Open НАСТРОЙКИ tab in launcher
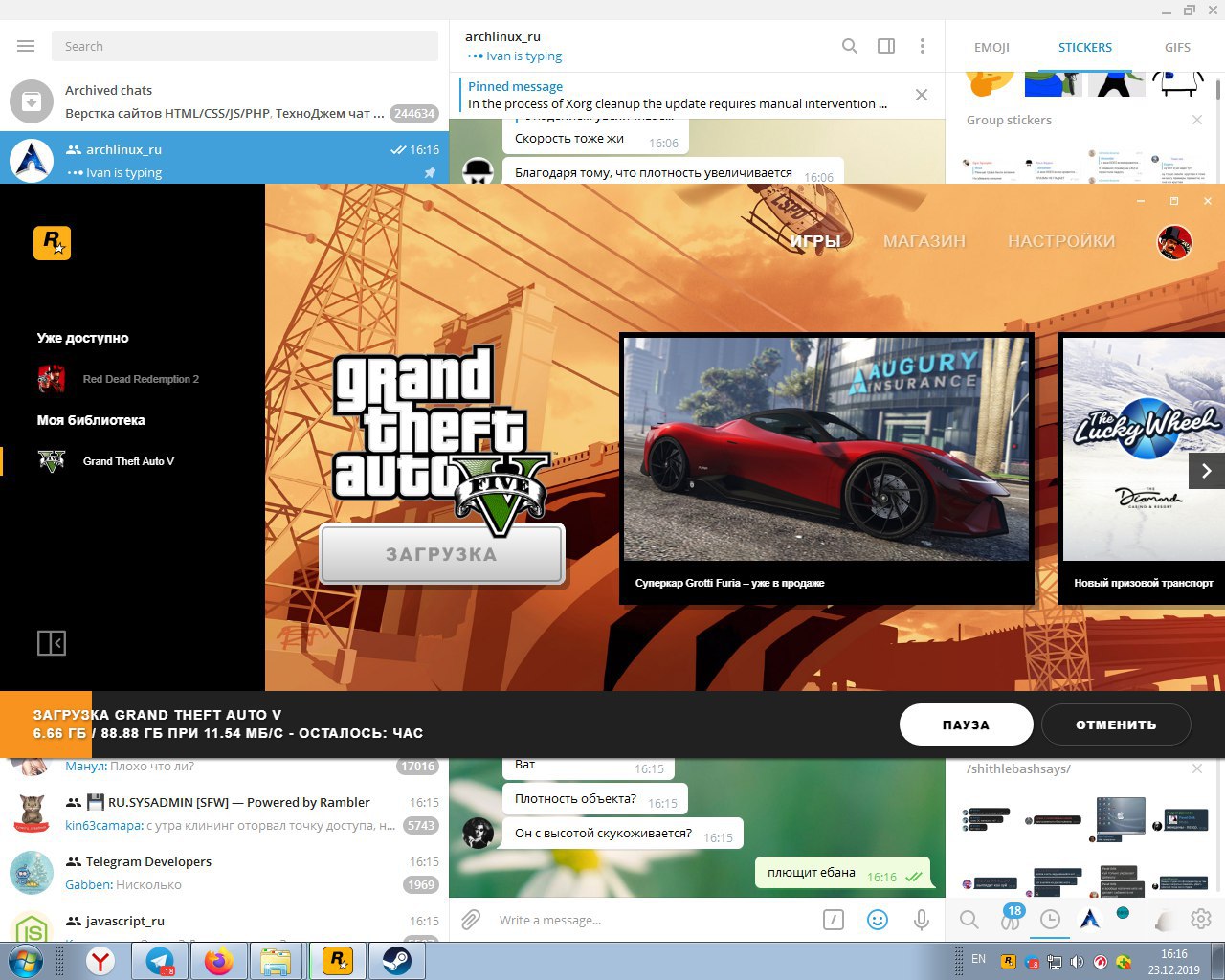This screenshot has width=1225, height=980. point(1060,241)
